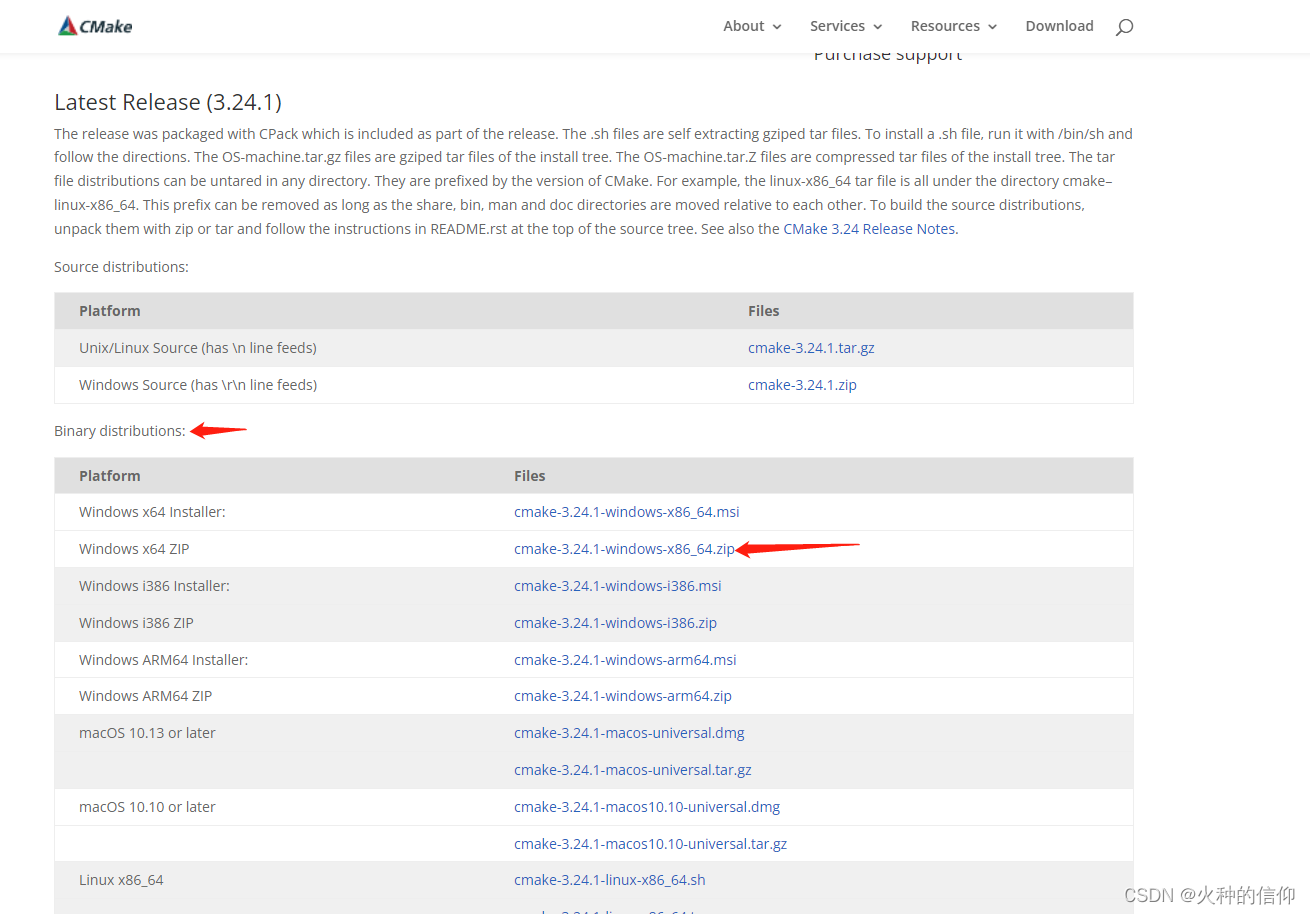The width and height of the screenshot is (1310, 914).
Task: Click the 'Windows ARM64 Installer:' cell
Action: [163, 660]
